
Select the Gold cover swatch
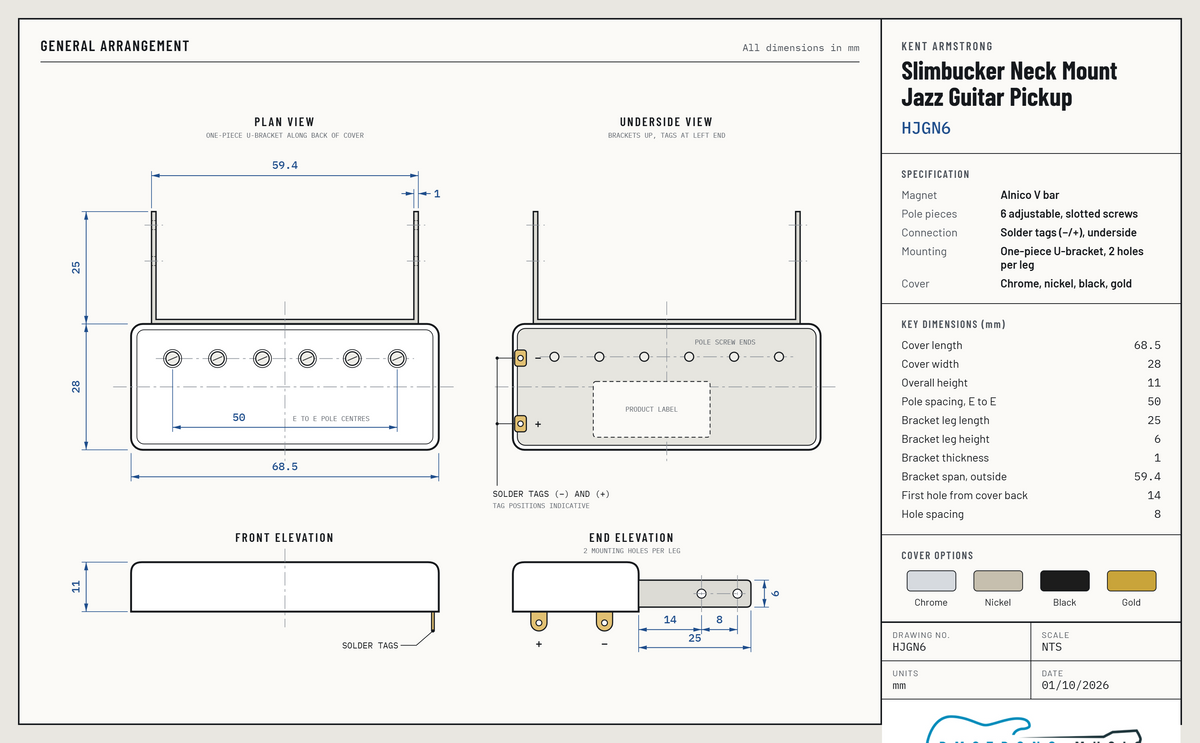pos(1131,581)
